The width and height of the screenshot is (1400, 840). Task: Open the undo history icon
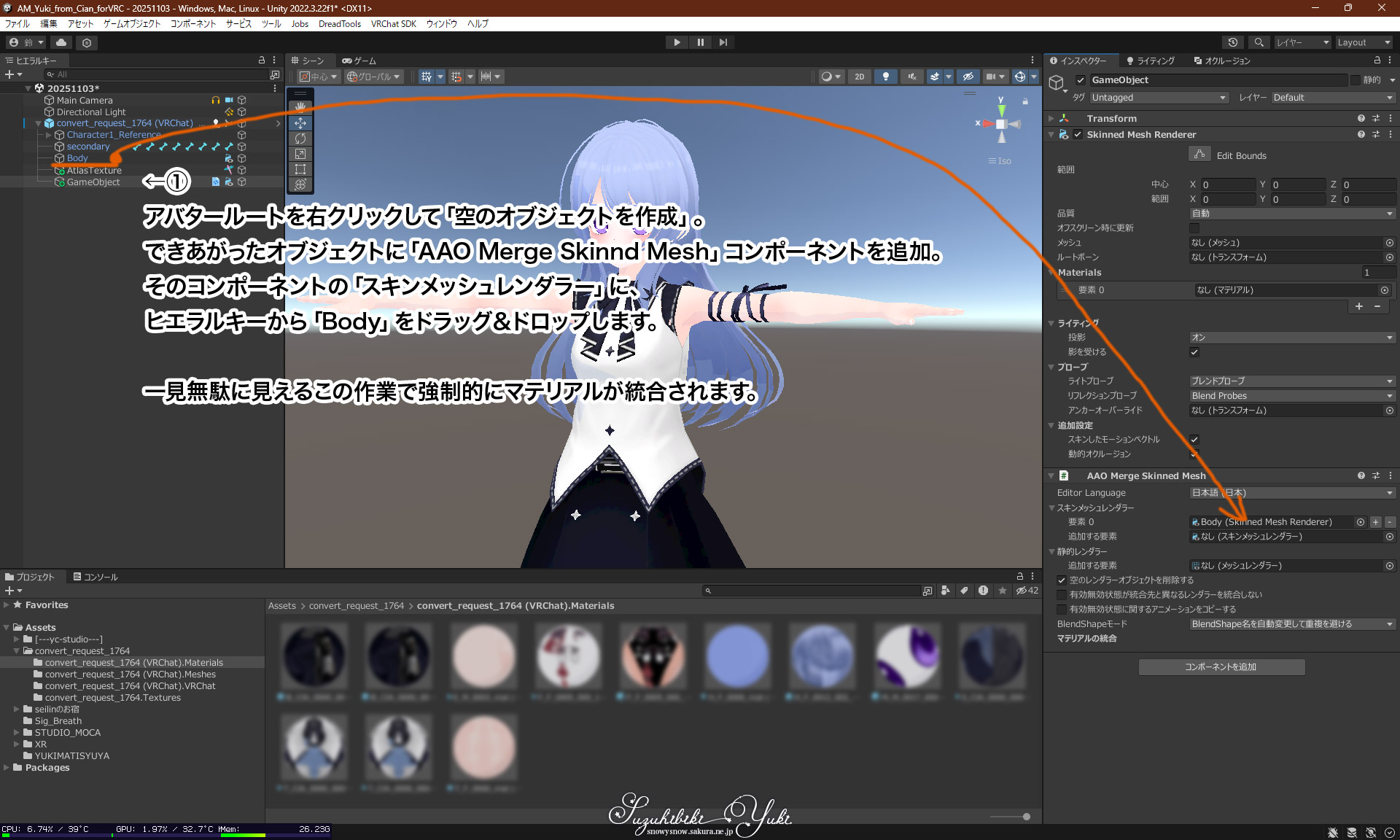1233,42
